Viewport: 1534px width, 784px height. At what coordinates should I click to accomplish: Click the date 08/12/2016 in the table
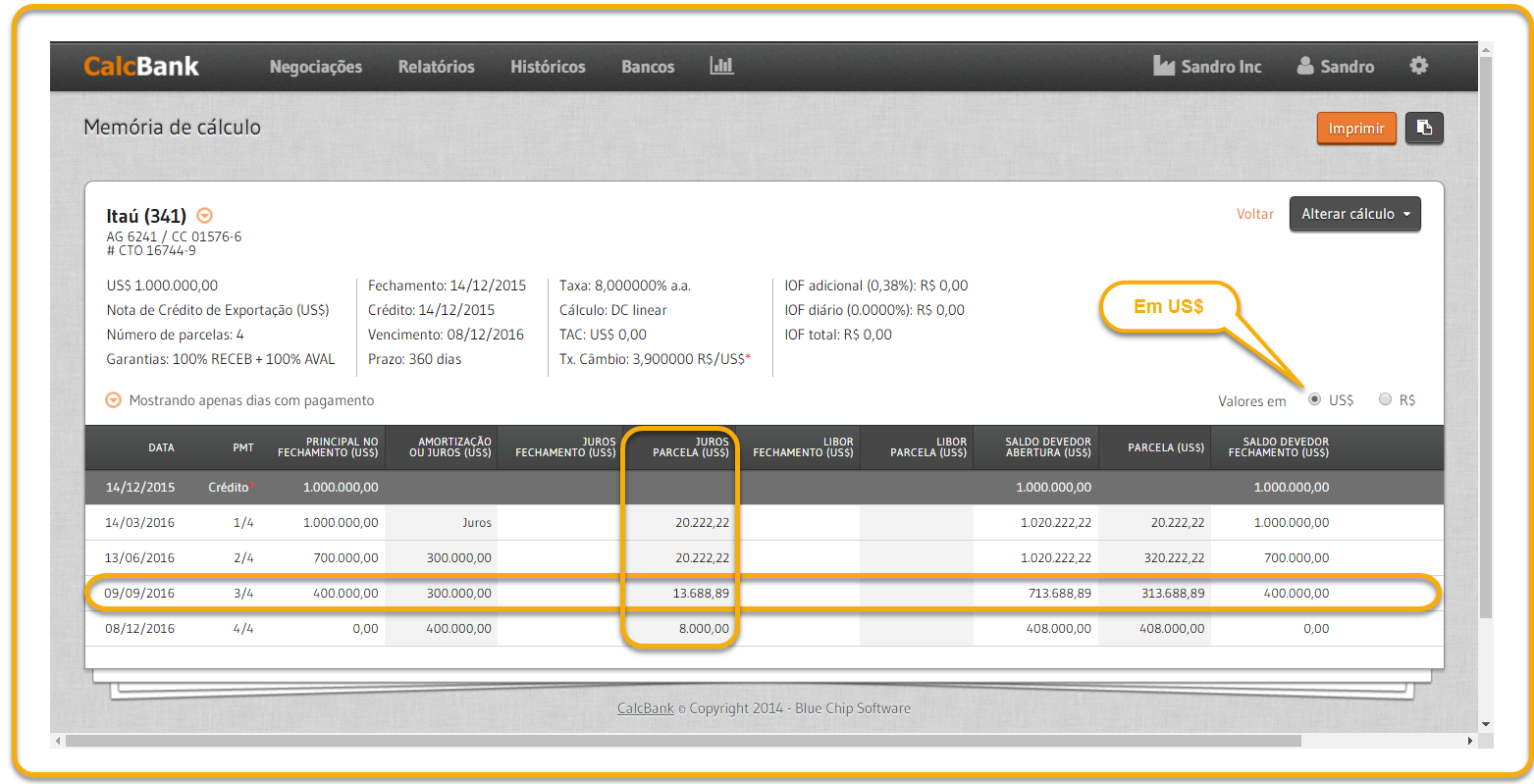(x=139, y=629)
